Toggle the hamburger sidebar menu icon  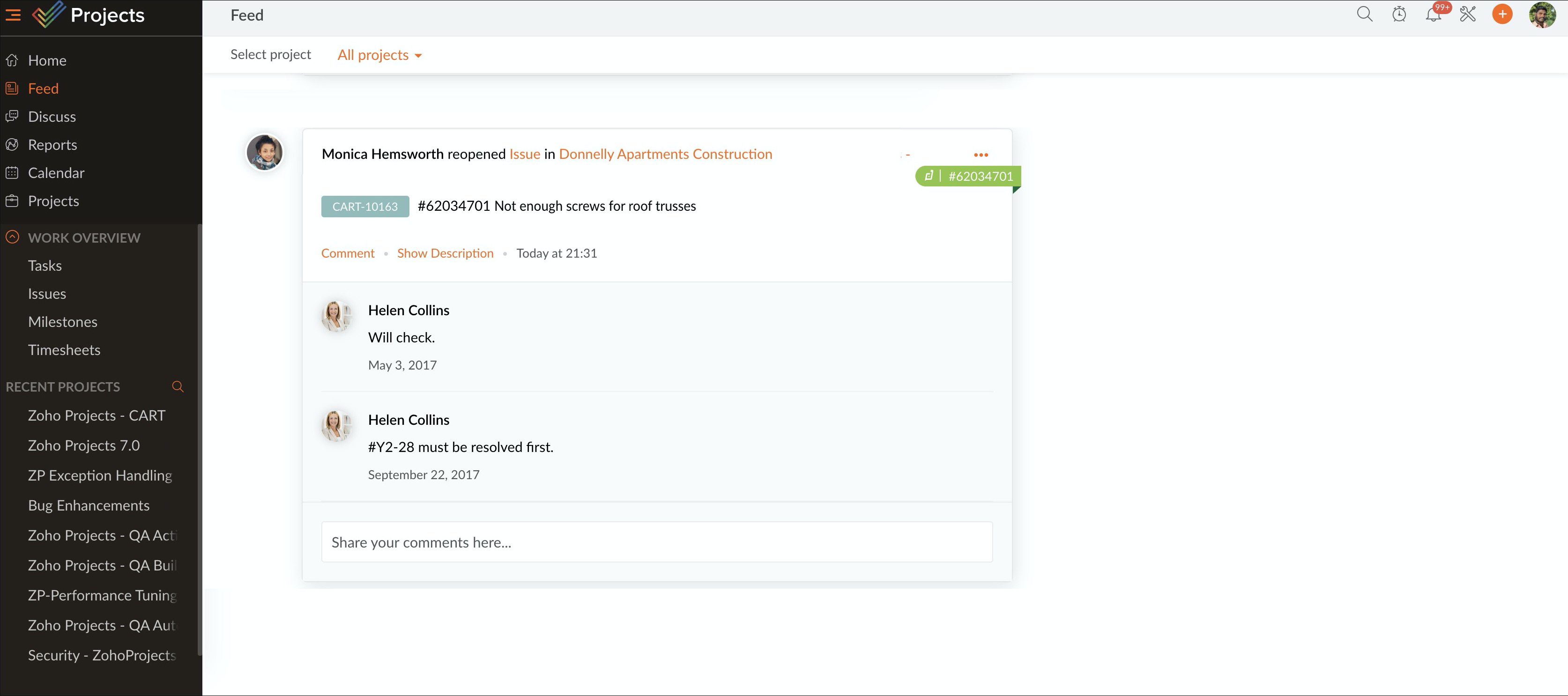pyautogui.click(x=13, y=15)
